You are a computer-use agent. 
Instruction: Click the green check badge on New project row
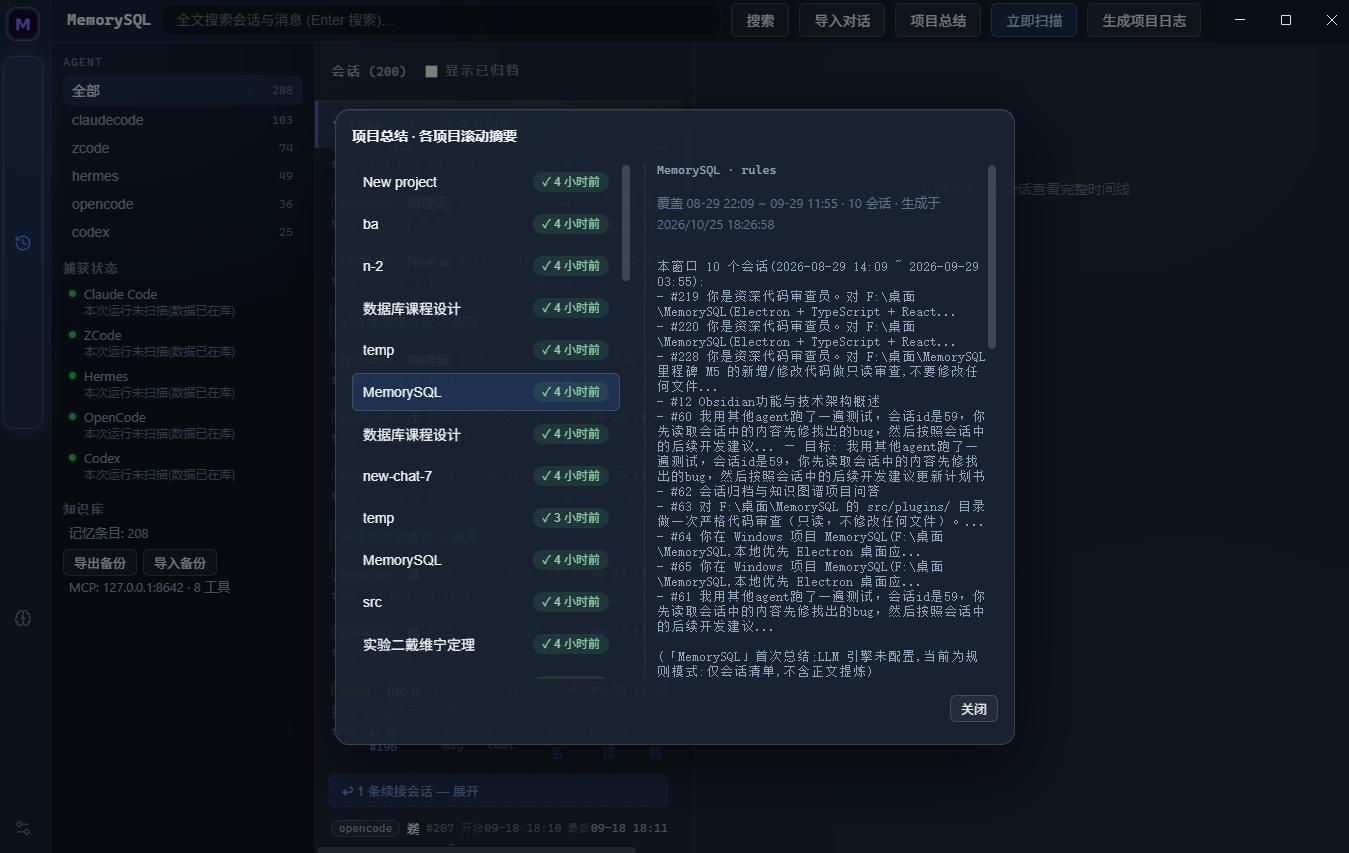click(x=571, y=182)
